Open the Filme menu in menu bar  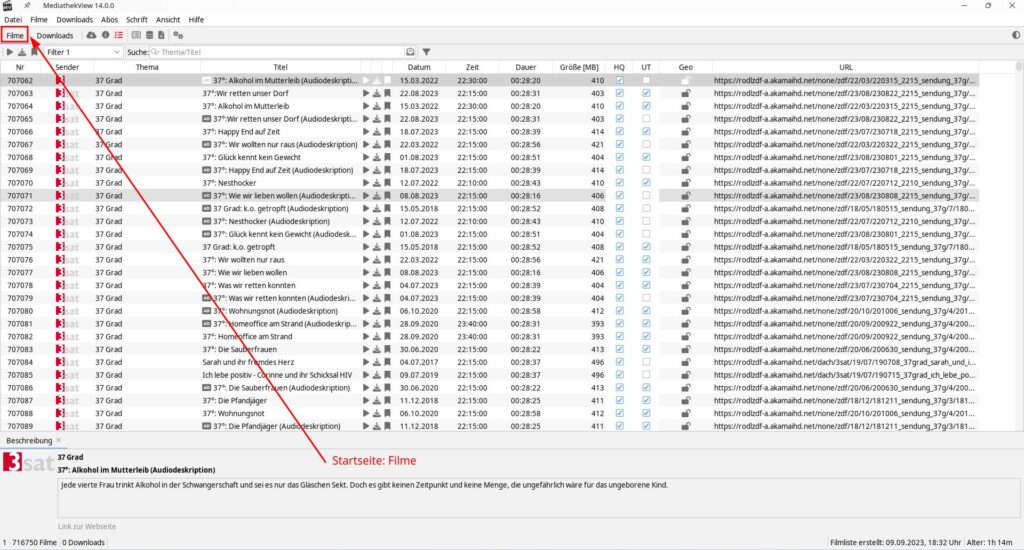point(39,20)
